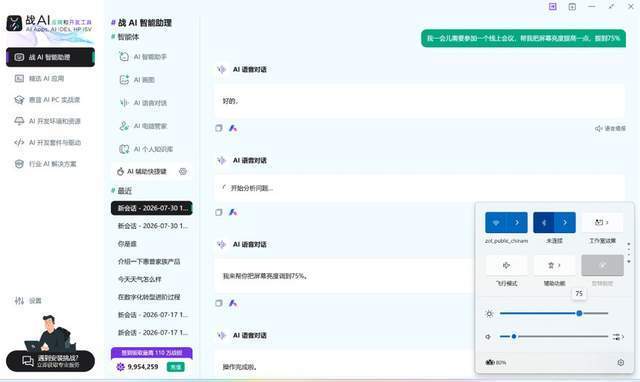Viewport: 640px width, 382px height.
Task: Toggle Bluetooth in quick settings
Action: [x=544, y=222]
